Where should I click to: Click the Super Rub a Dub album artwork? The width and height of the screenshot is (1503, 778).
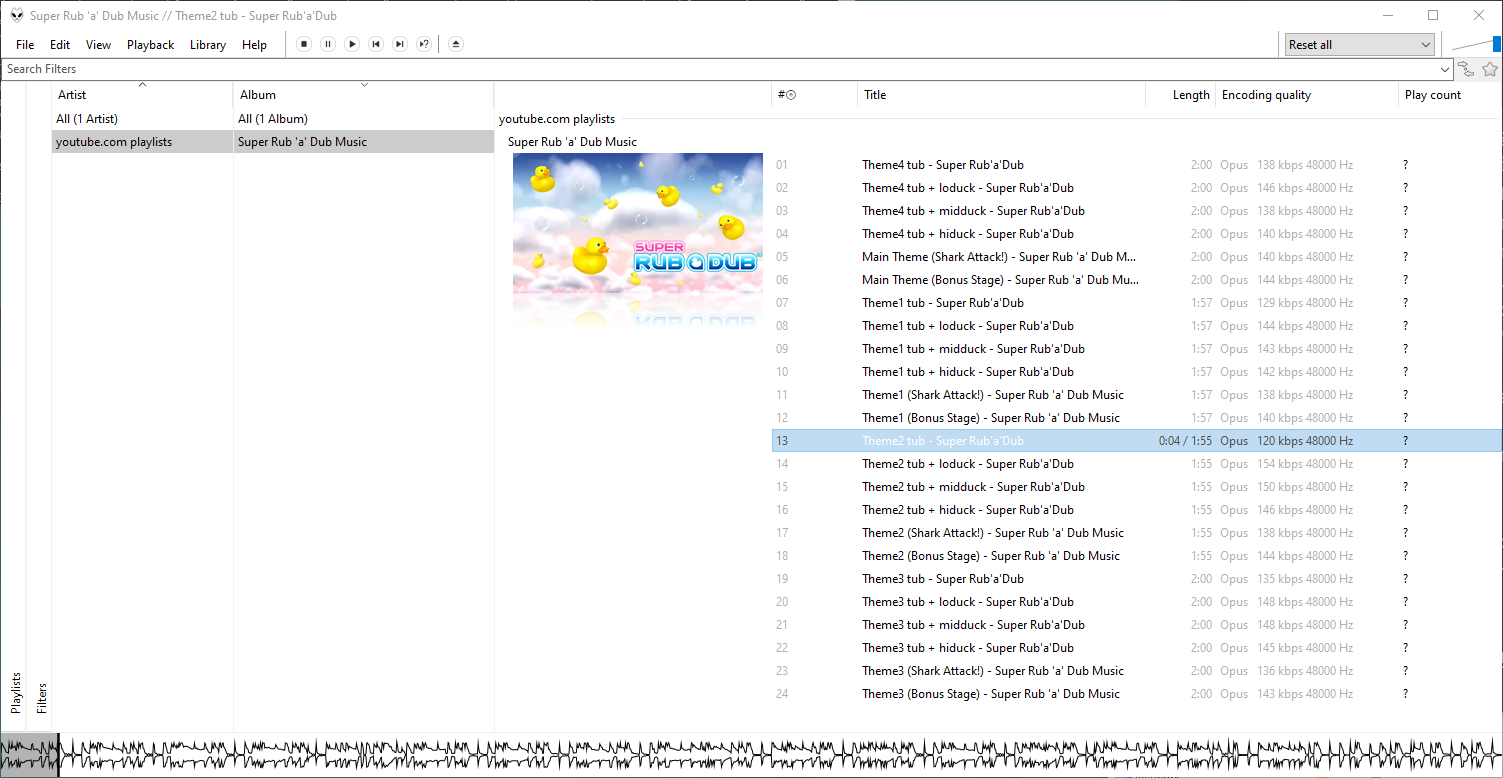click(x=637, y=241)
